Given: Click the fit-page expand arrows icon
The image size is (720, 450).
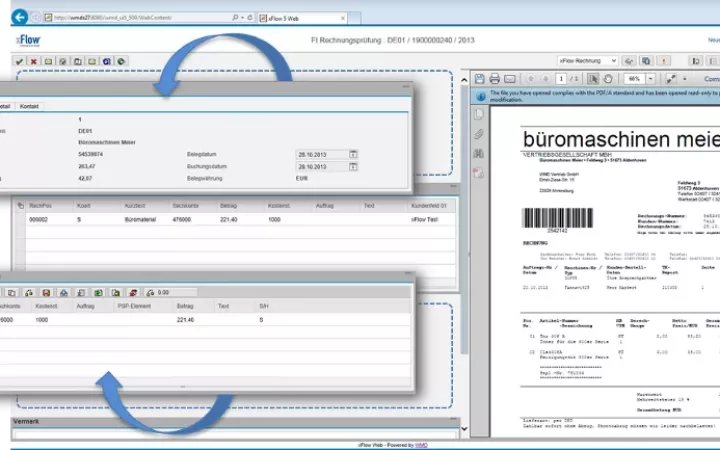Looking at the screenshot, I should [x=671, y=79].
